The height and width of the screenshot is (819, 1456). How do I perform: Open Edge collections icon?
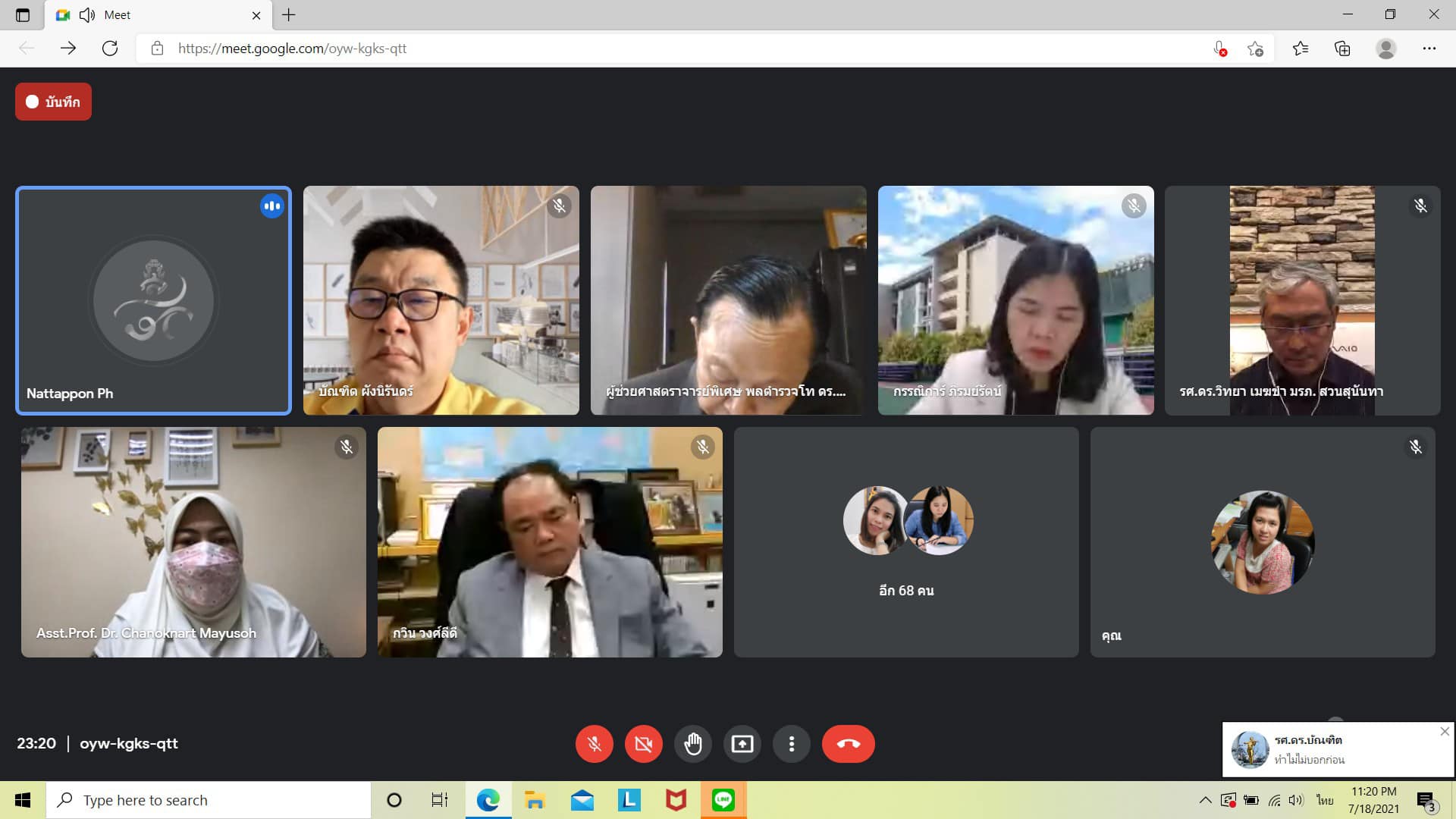(1342, 49)
